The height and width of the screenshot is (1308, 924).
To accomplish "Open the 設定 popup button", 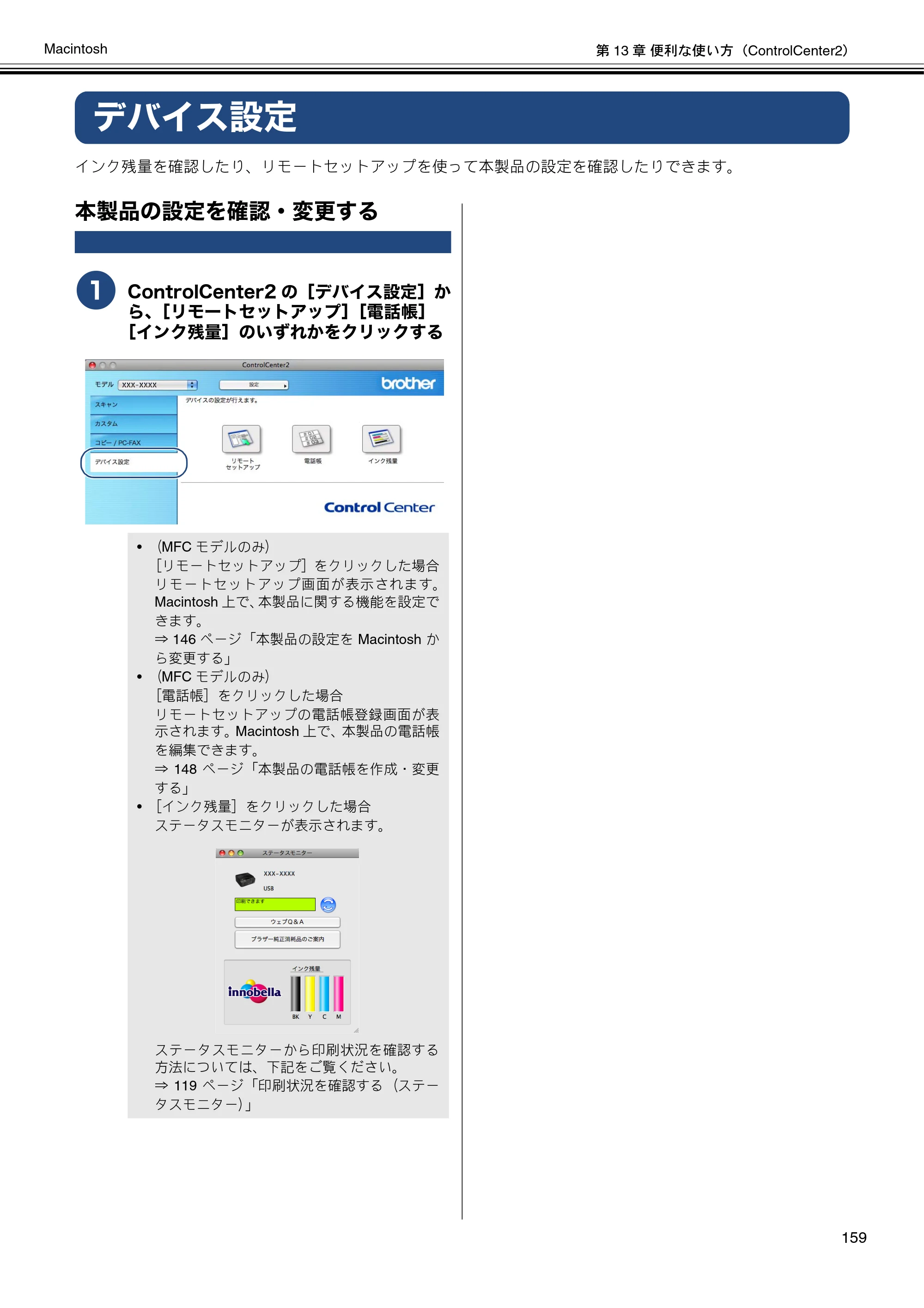I will [254, 385].
